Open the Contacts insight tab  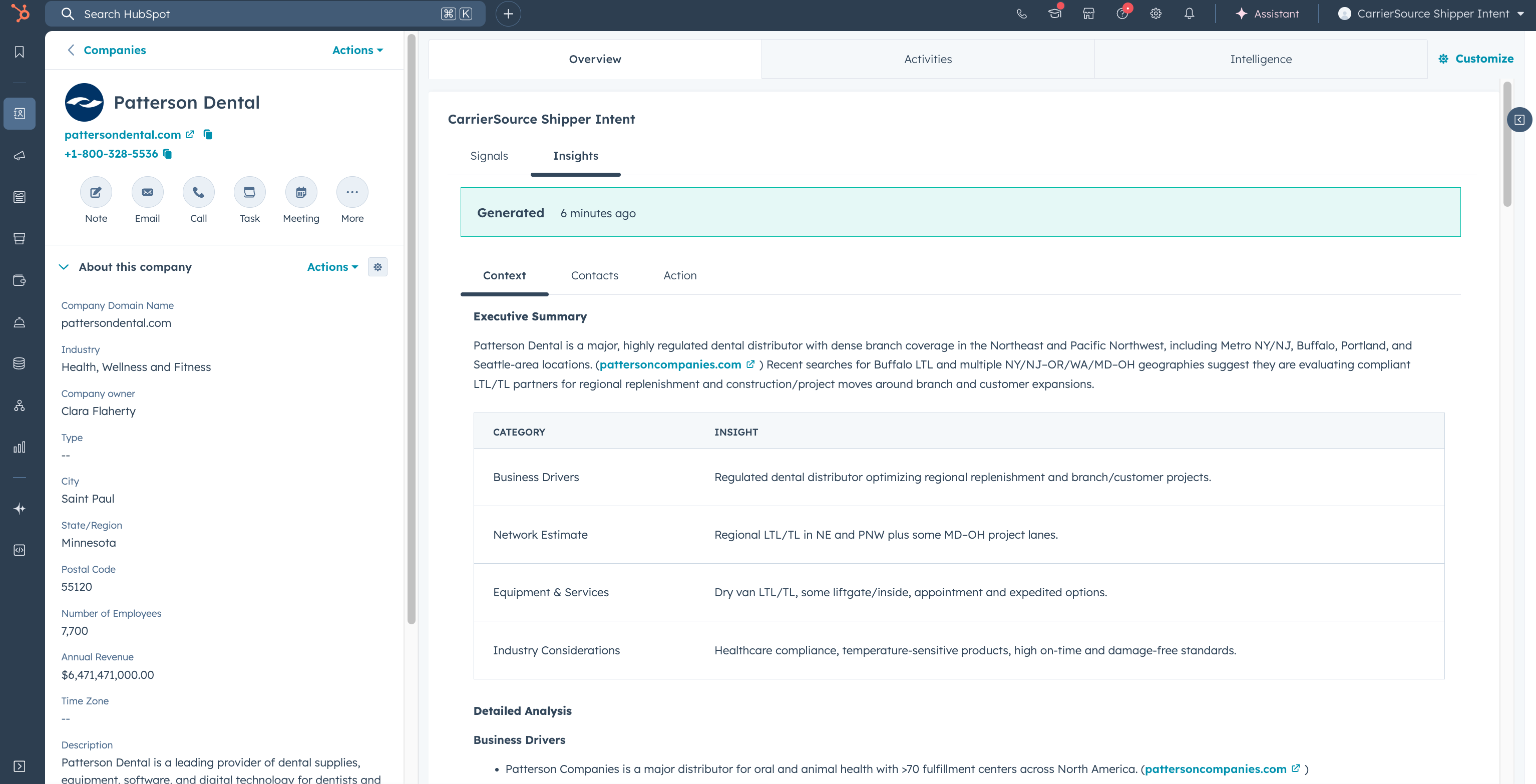594,275
